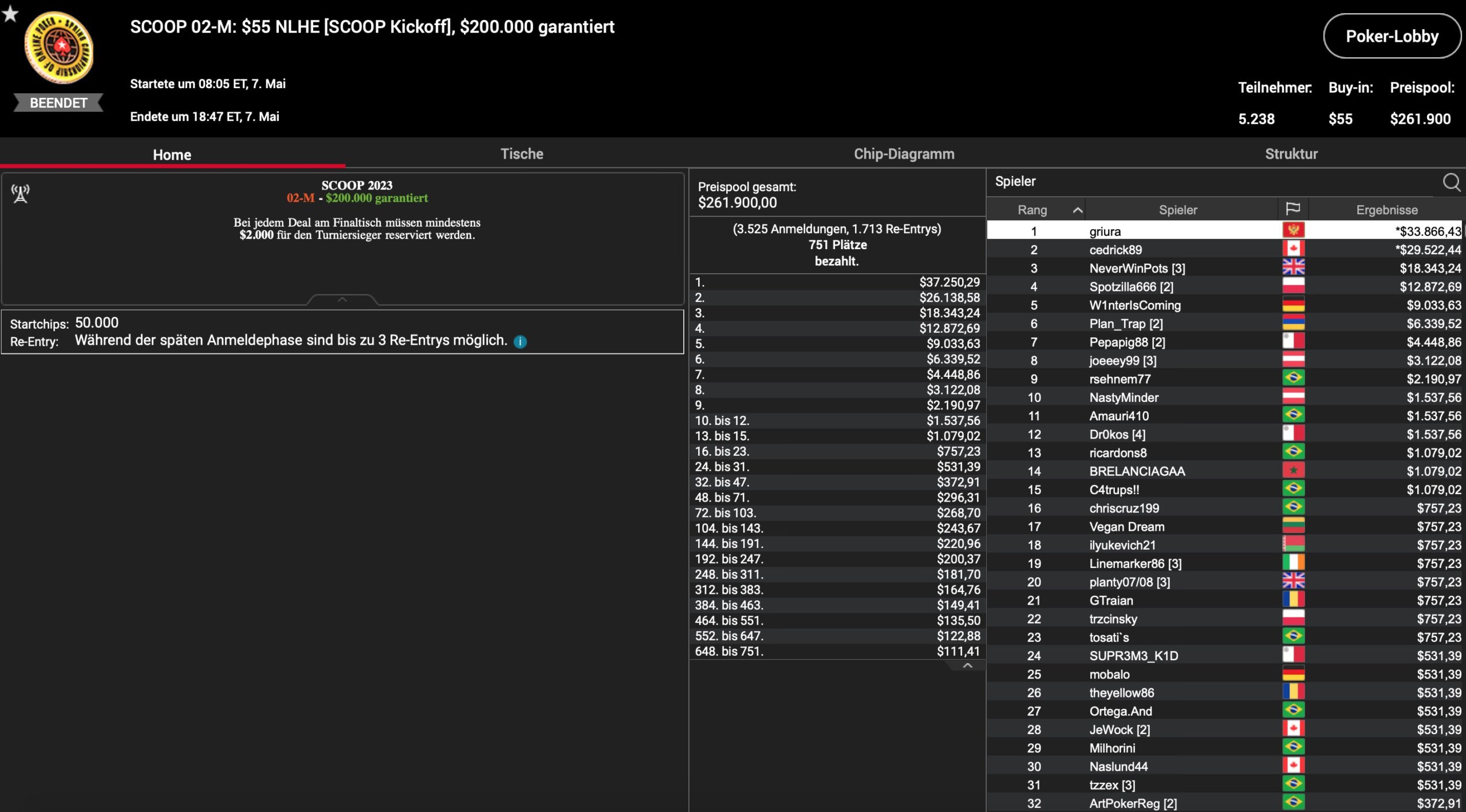
Task: Click GTraian's Romania flag
Action: 1294,600
